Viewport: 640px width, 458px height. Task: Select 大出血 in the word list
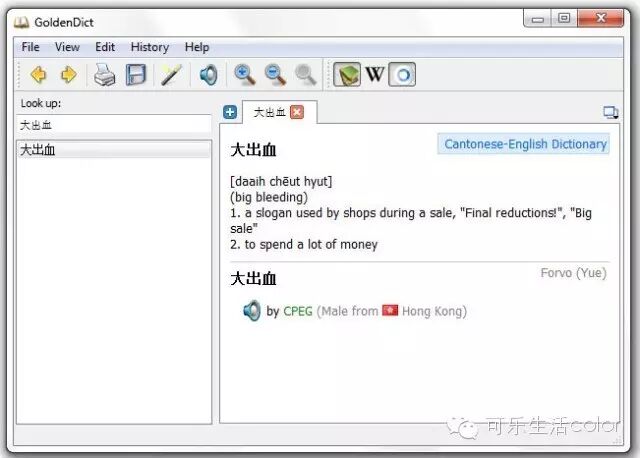coord(114,150)
